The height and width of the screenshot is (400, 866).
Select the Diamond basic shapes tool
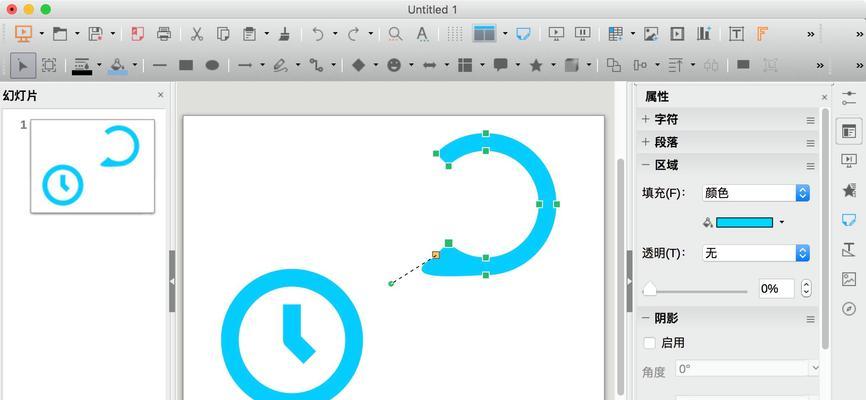(x=358, y=66)
